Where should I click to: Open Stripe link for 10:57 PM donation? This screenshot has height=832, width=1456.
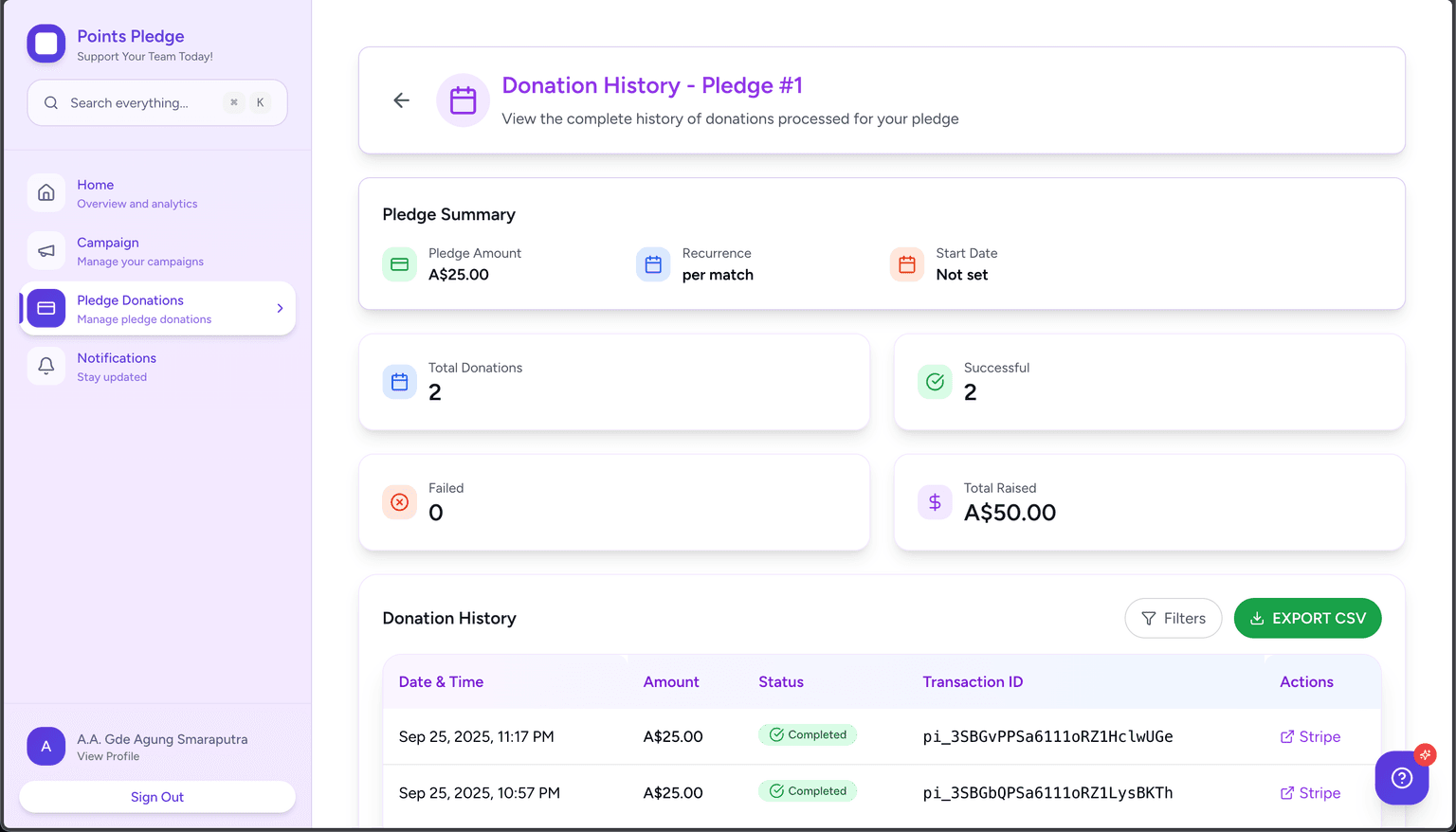click(1310, 793)
